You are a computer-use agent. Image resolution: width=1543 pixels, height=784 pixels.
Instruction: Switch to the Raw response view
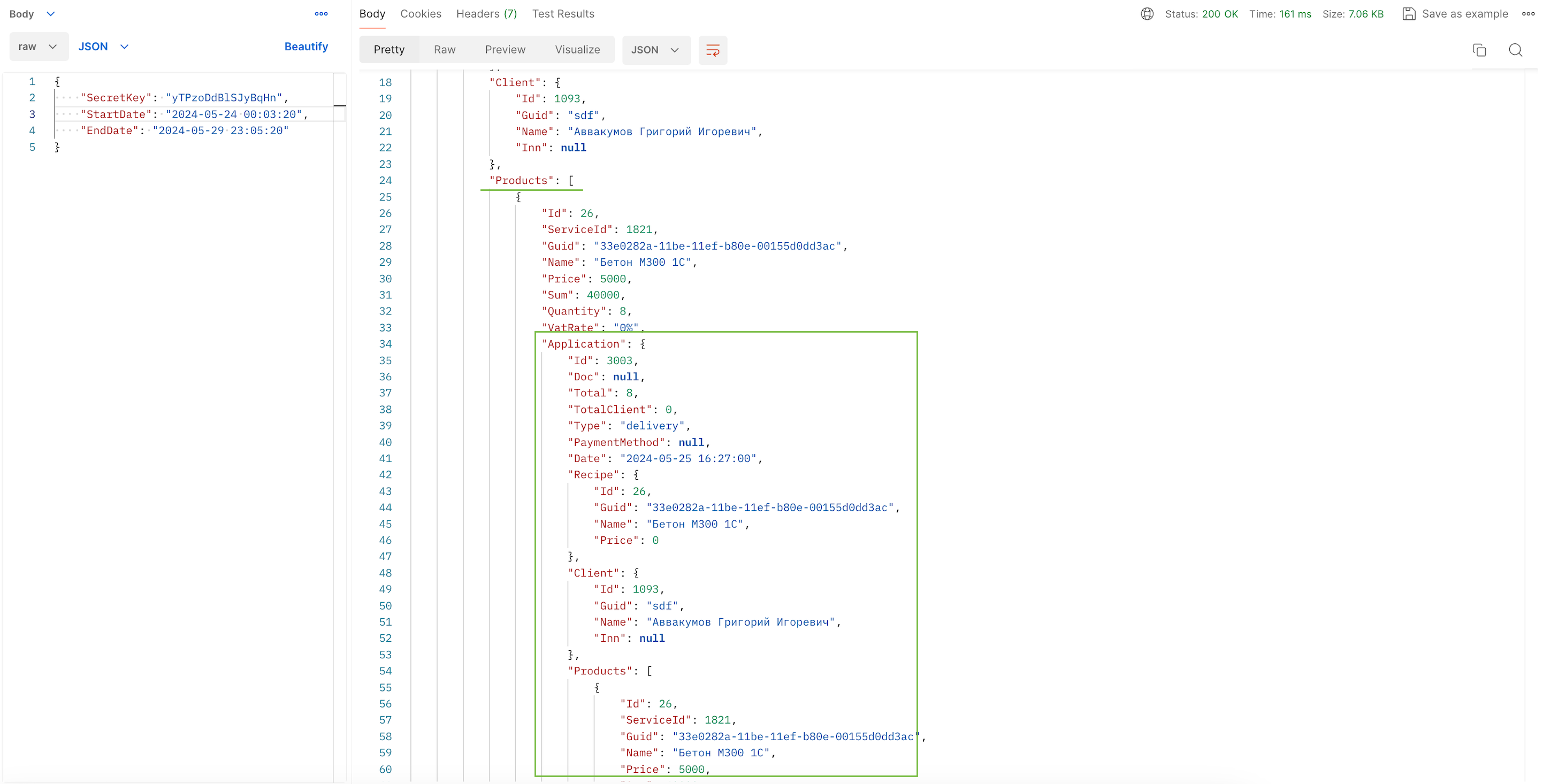(445, 50)
